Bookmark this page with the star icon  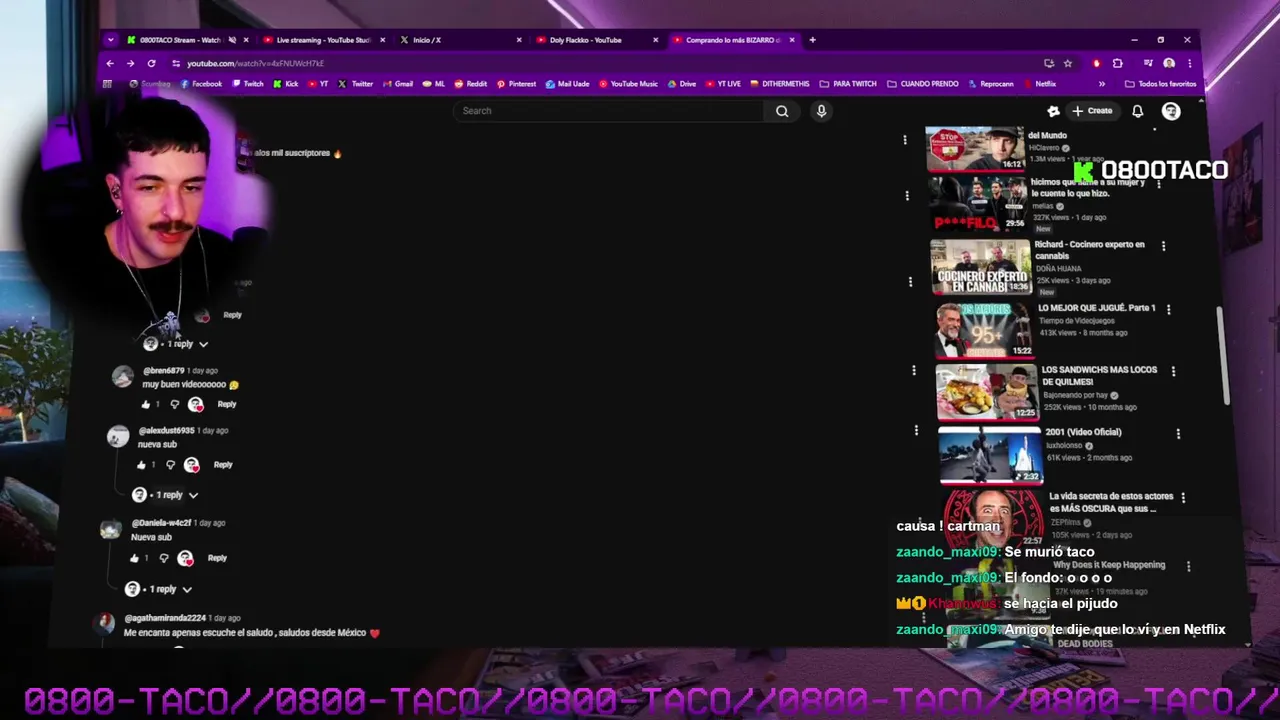pyautogui.click(x=1067, y=63)
